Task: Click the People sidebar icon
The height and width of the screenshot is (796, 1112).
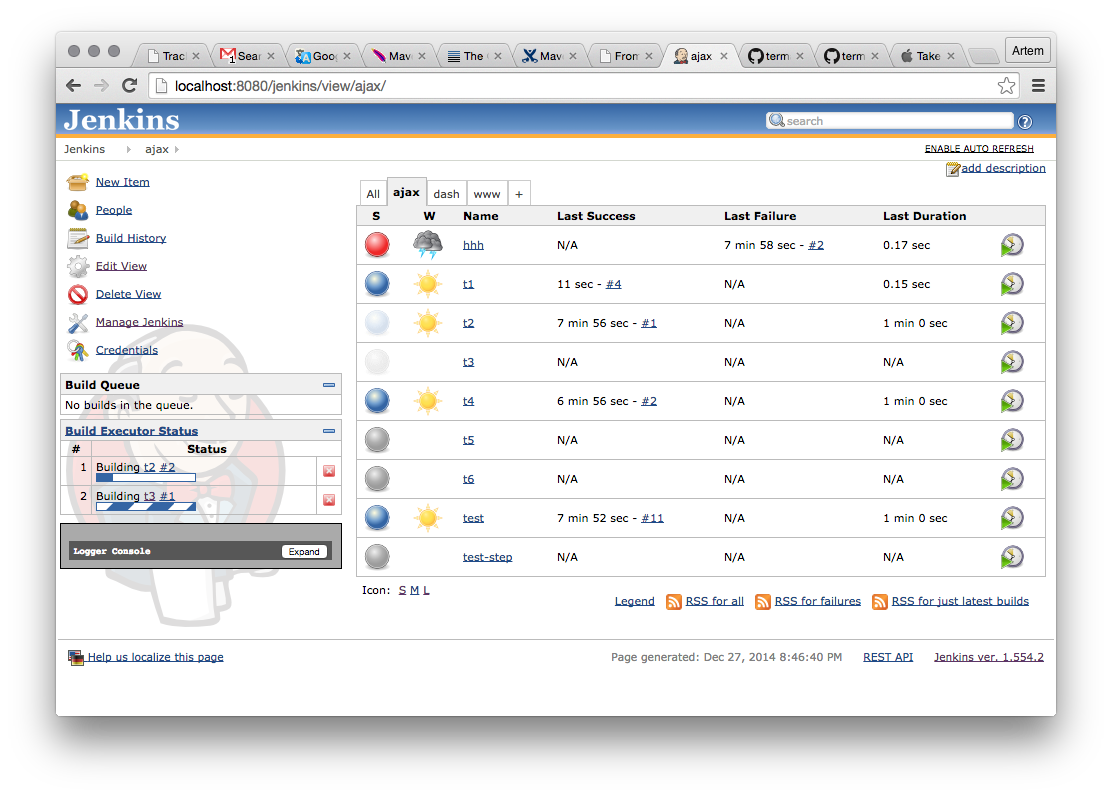Action: 77,210
